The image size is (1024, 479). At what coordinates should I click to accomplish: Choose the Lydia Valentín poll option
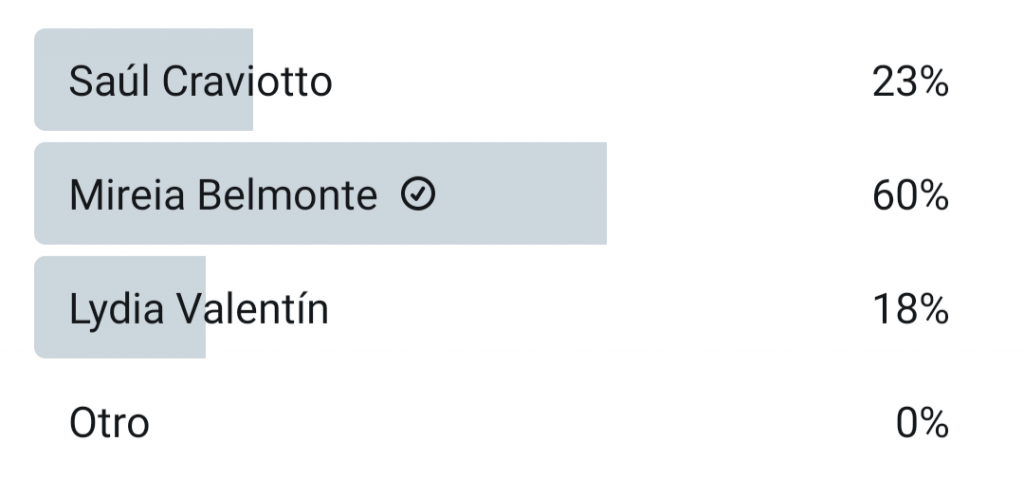tap(198, 310)
